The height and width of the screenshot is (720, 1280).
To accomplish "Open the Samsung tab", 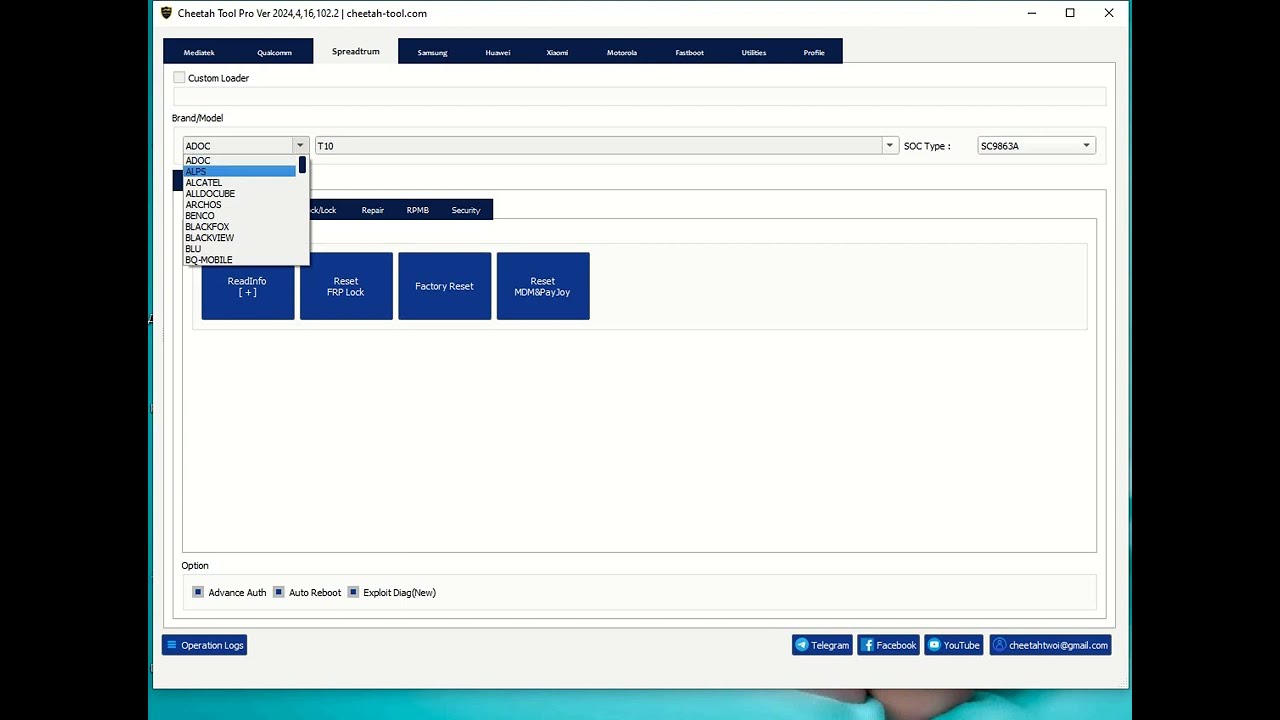I will (x=432, y=52).
